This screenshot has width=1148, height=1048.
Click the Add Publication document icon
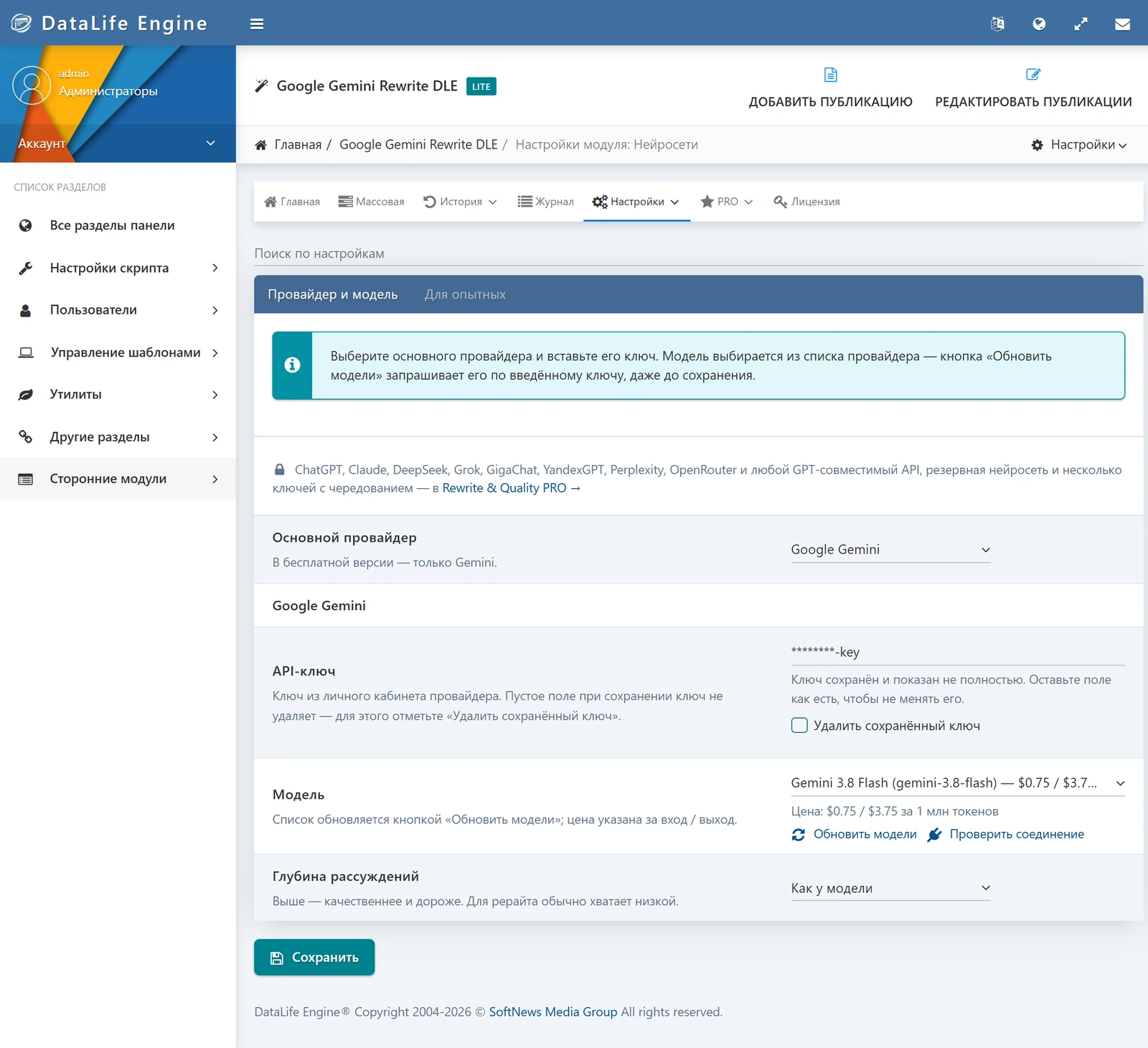coord(831,75)
